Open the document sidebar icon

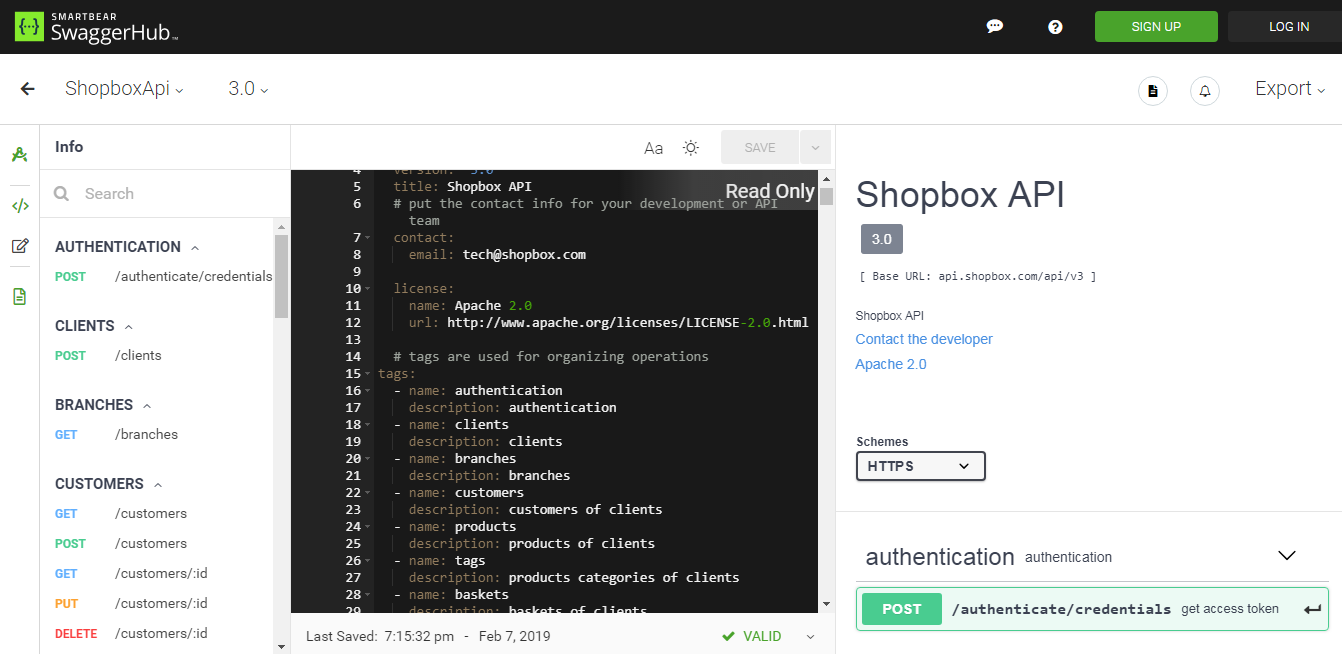(19, 296)
